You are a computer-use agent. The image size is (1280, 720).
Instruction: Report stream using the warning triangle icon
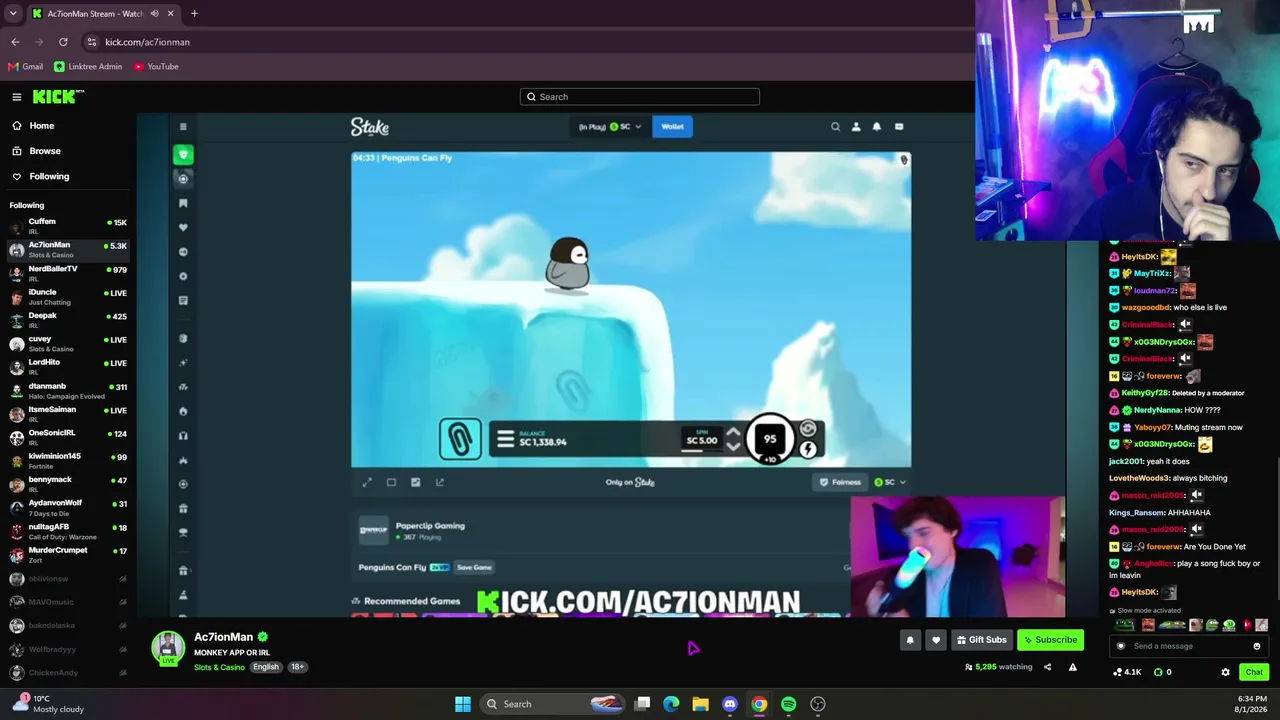coord(1073,667)
